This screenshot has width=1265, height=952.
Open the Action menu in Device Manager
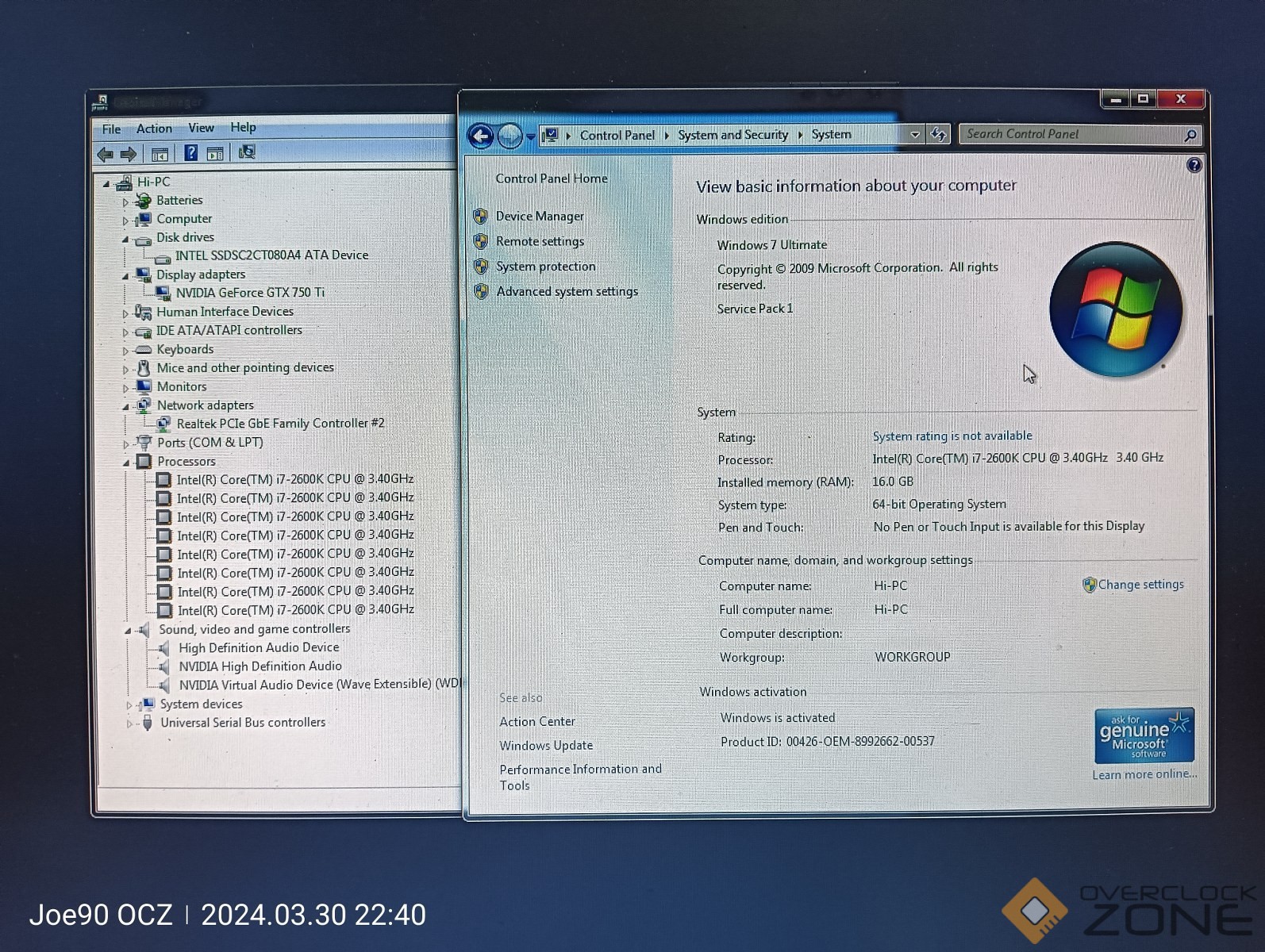[154, 129]
